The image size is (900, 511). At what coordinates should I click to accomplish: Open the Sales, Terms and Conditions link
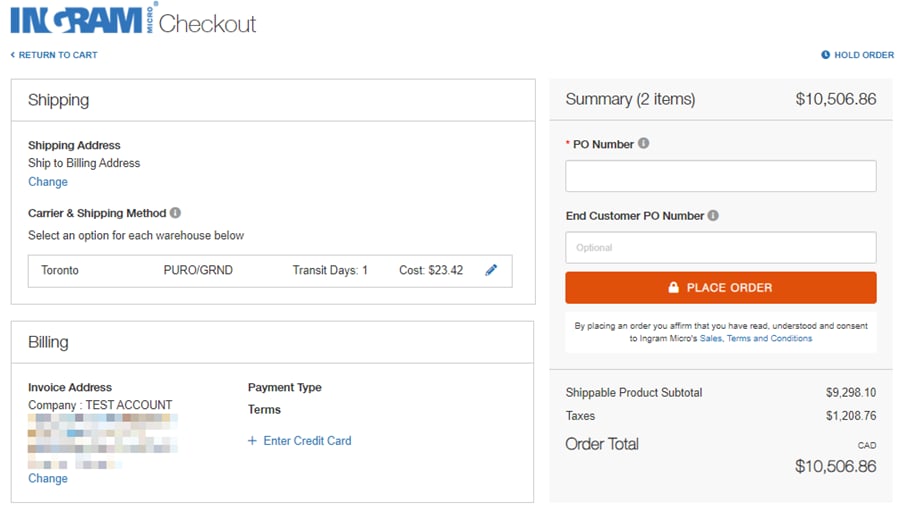click(x=756, y=339)
